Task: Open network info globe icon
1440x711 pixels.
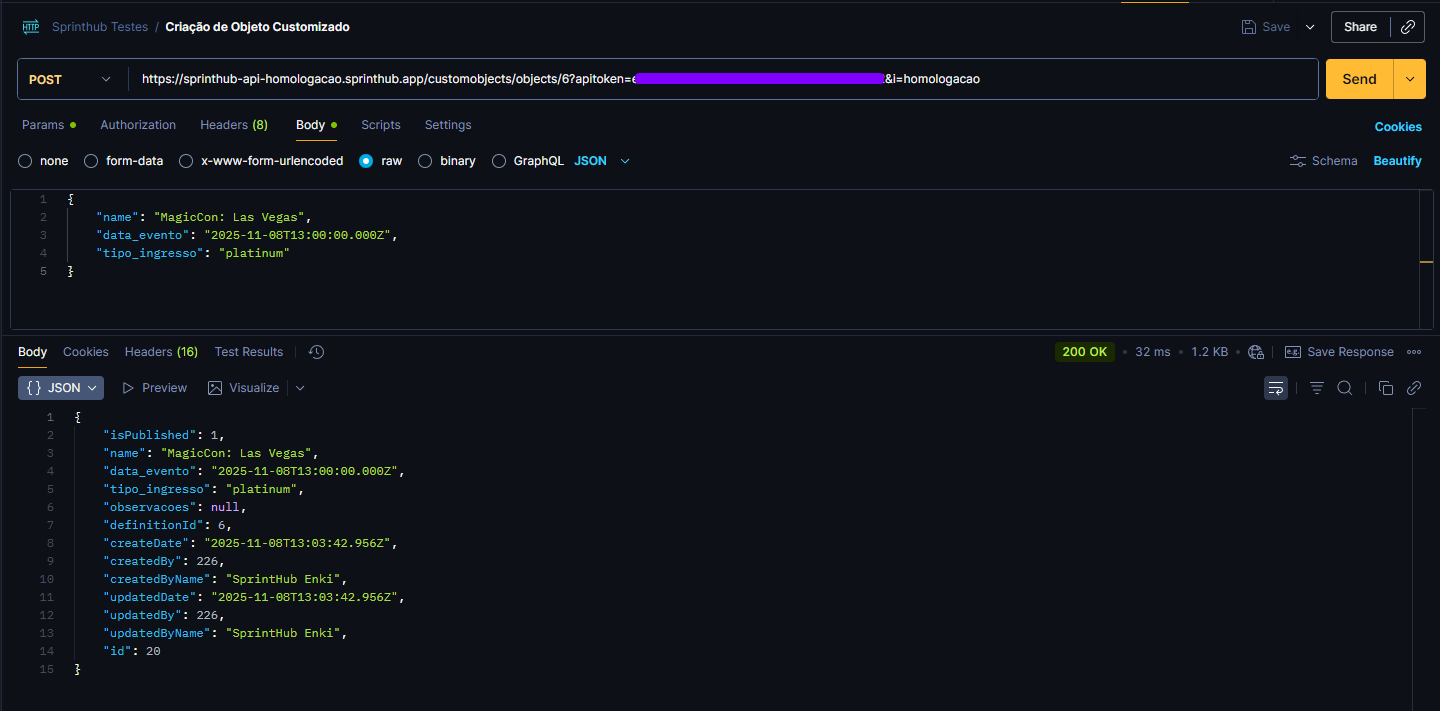Action: point(1256,352)
